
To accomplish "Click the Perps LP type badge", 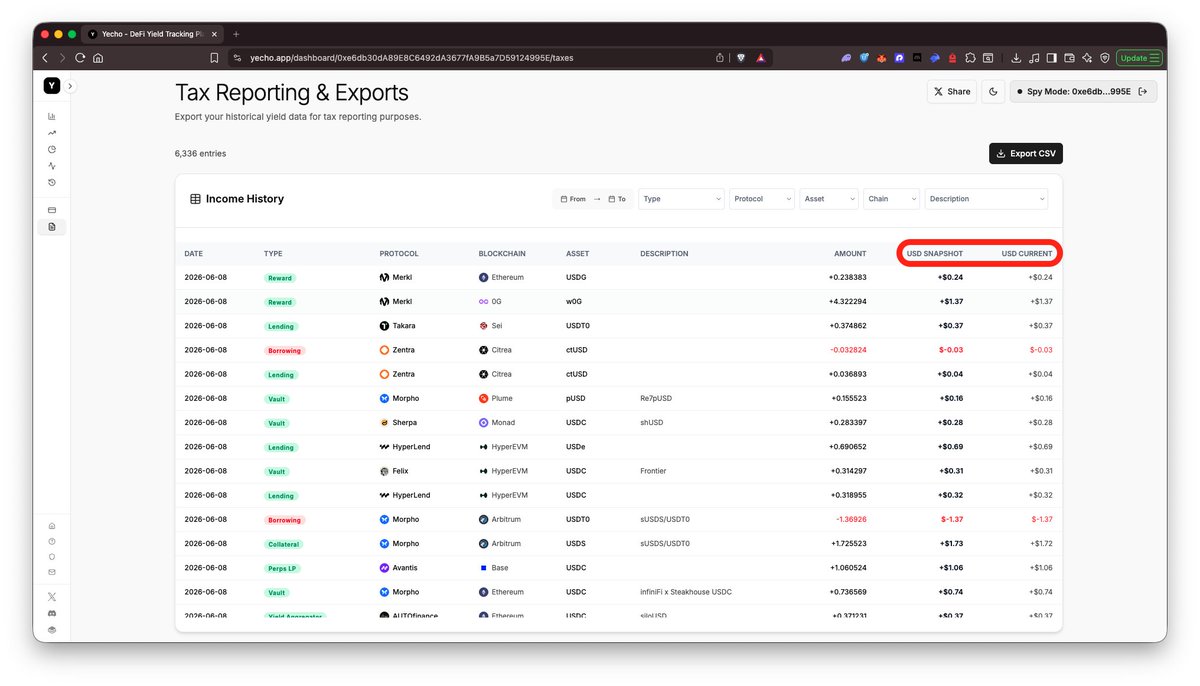I will [282, 569].
